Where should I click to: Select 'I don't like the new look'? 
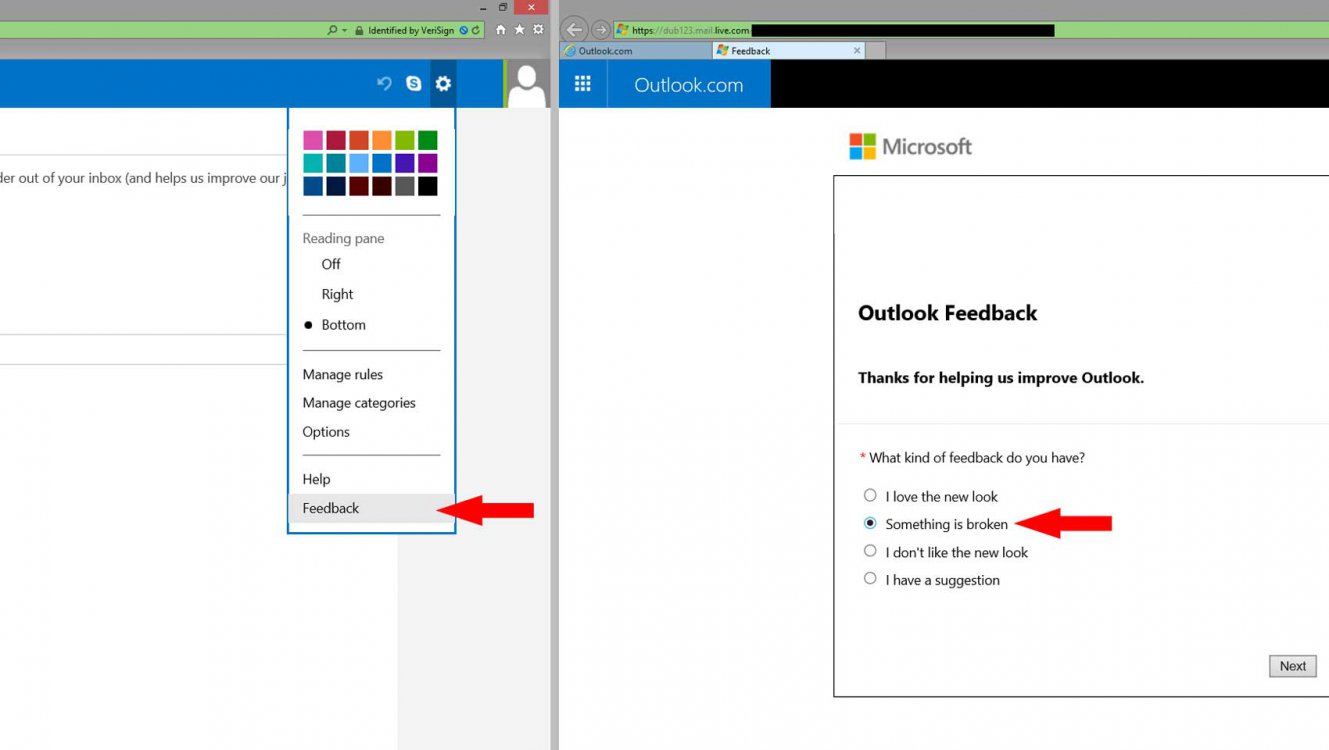point(870,551)
